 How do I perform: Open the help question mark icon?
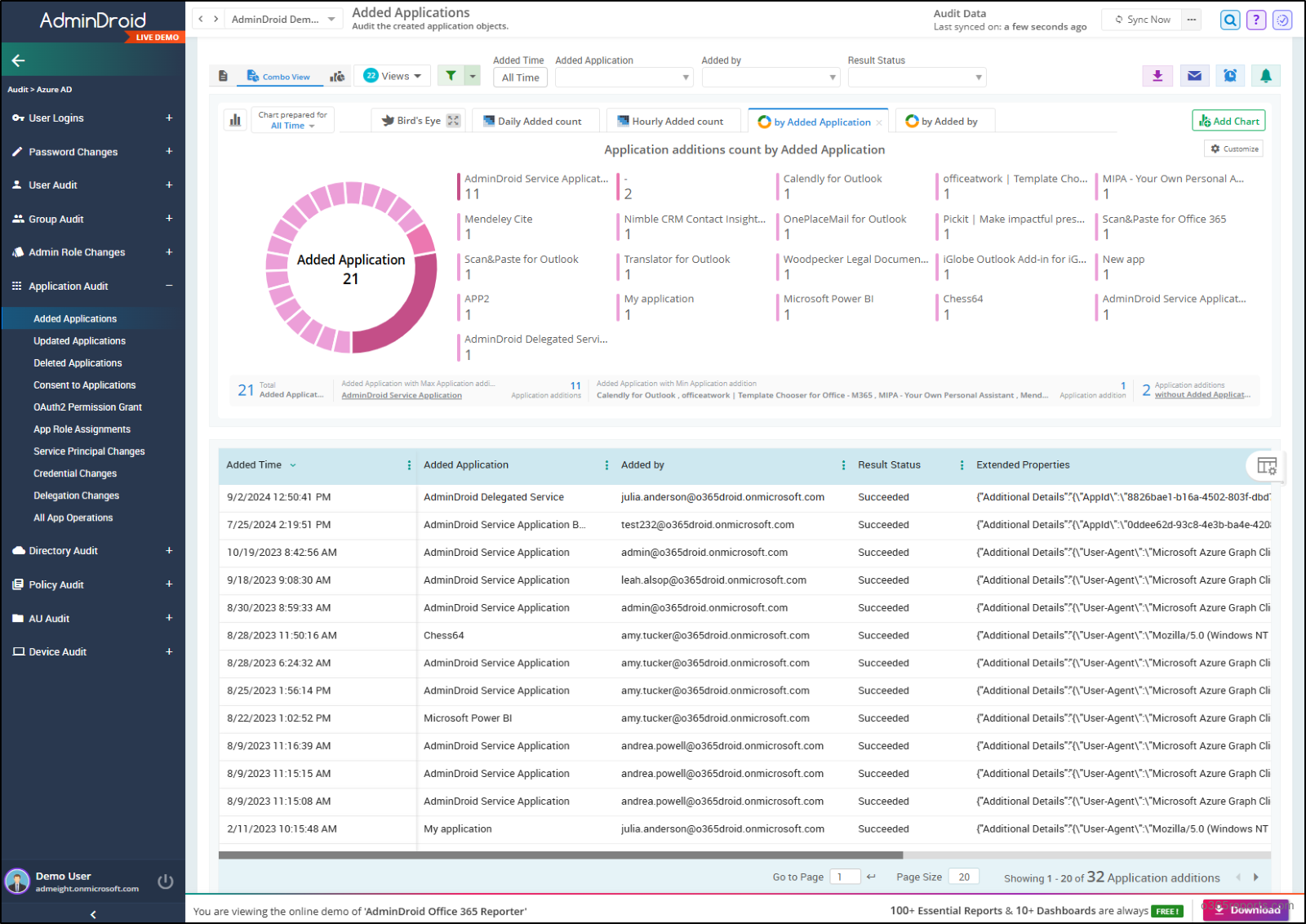[1256, 20]
